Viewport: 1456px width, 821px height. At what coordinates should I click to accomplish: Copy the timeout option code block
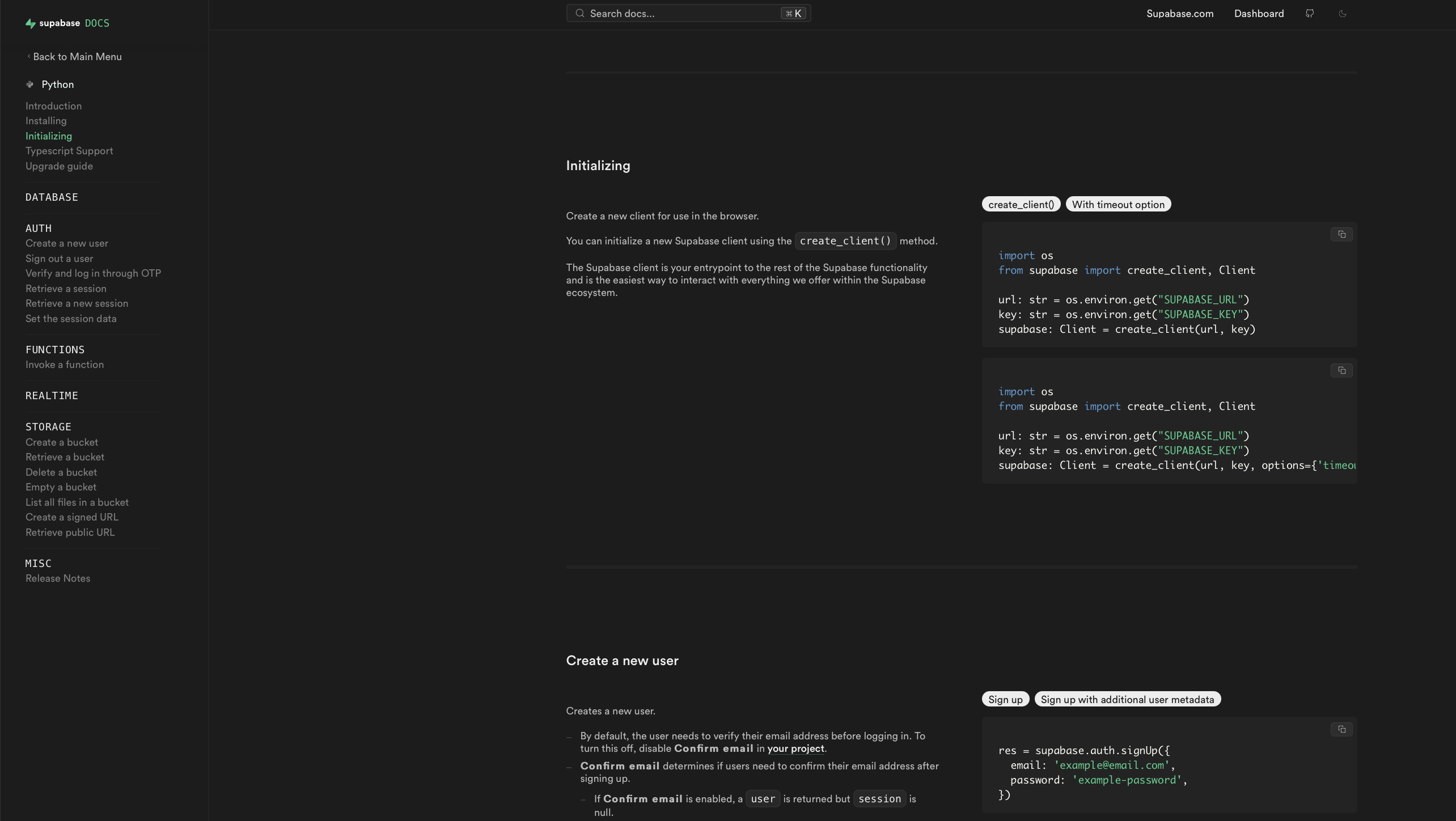pos(1341,370)
